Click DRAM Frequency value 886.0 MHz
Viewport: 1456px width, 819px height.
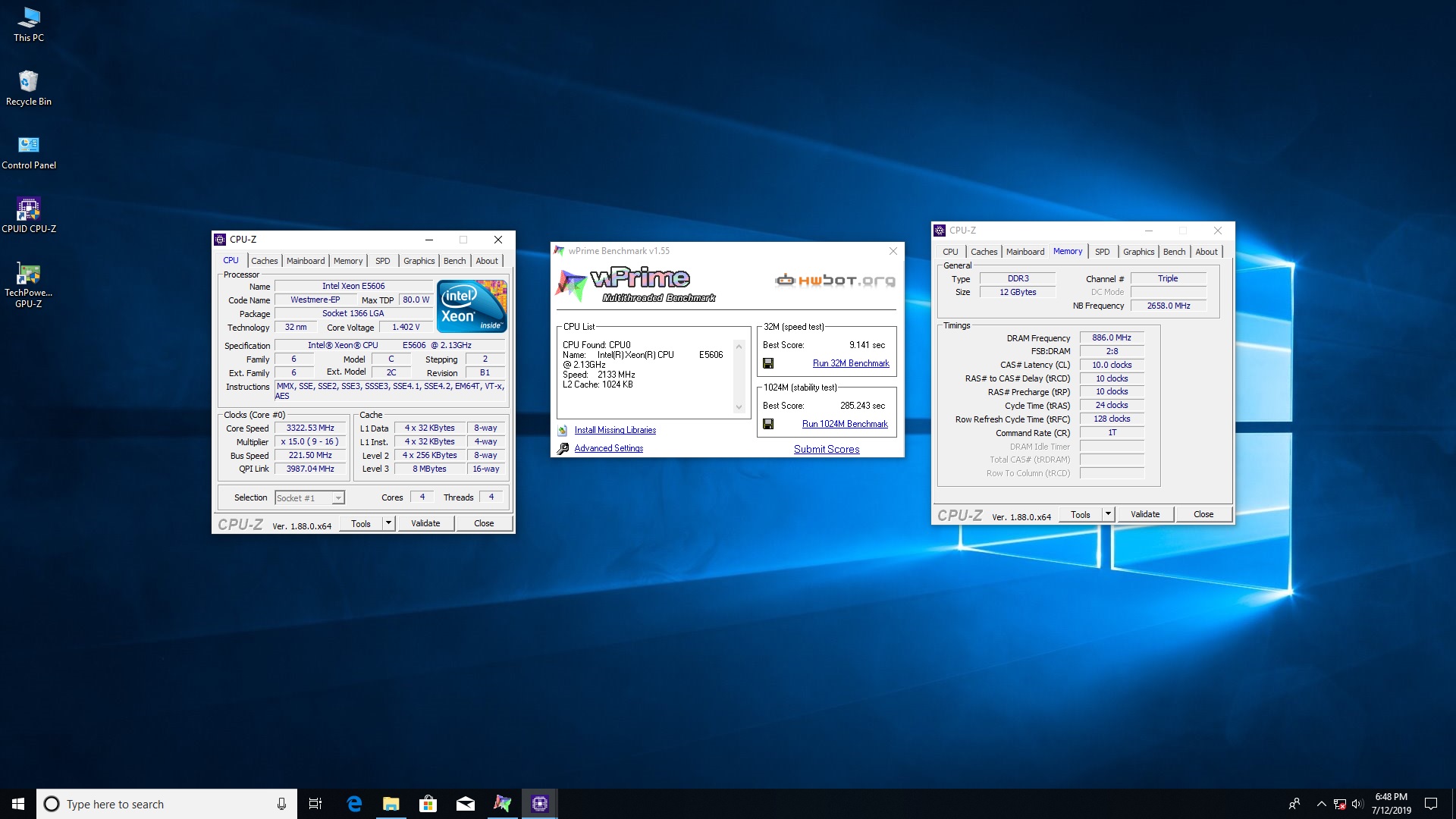[1112, 337]
